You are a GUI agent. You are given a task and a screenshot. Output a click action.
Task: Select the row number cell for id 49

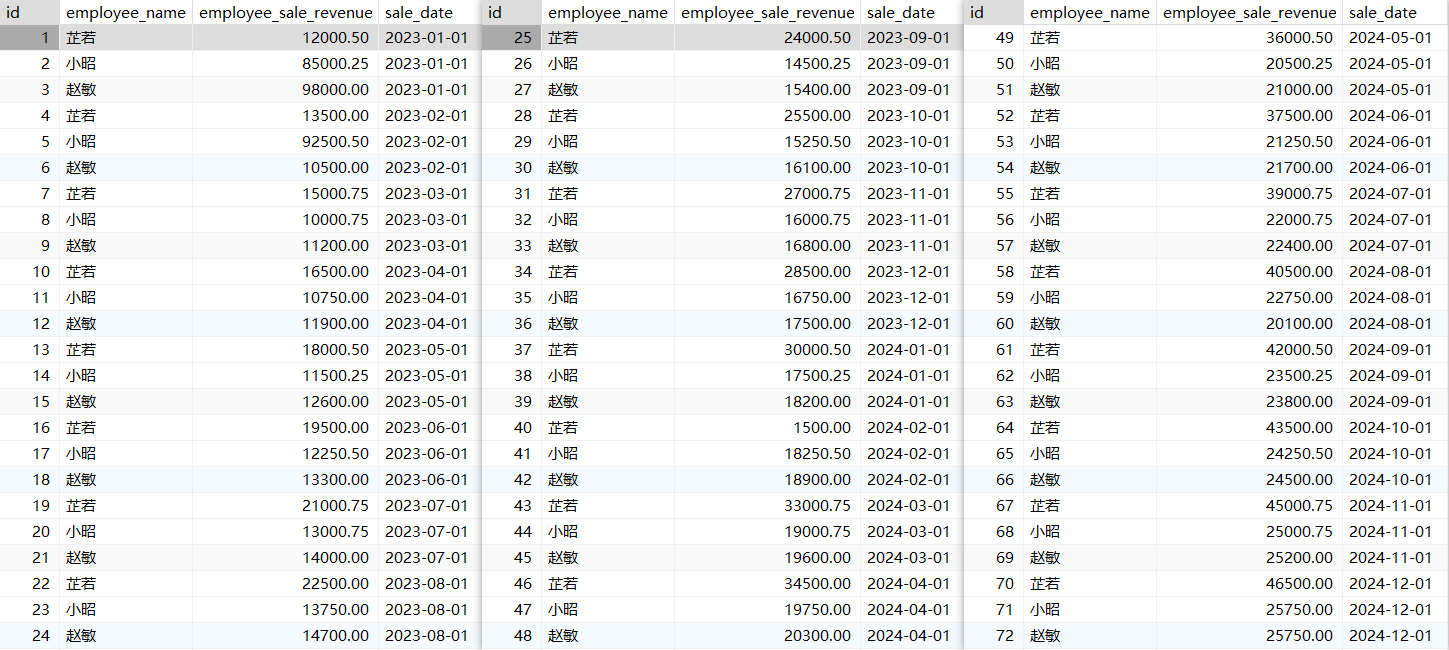(x=994, y=37)
